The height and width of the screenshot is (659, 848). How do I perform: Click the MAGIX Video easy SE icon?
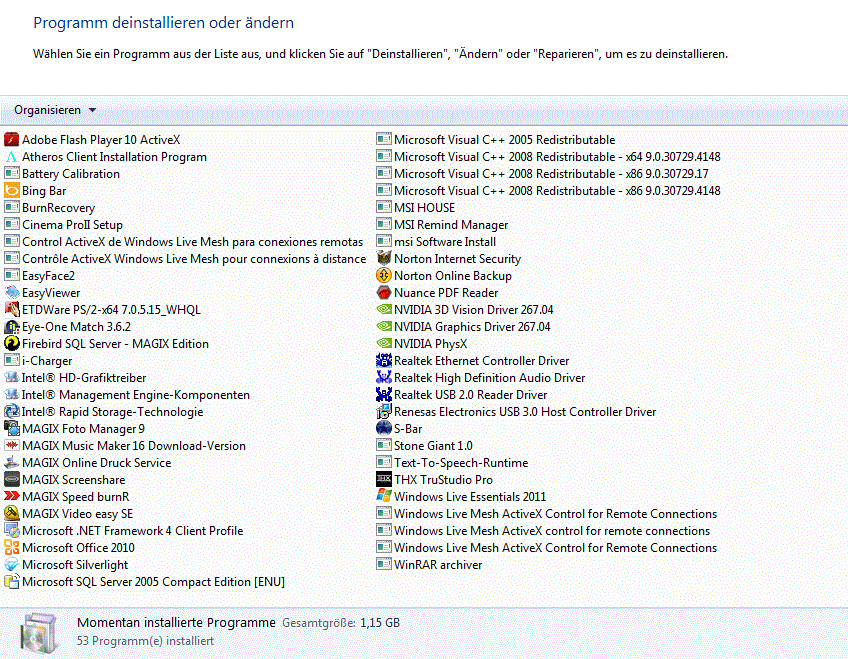(x=11, y=514)
